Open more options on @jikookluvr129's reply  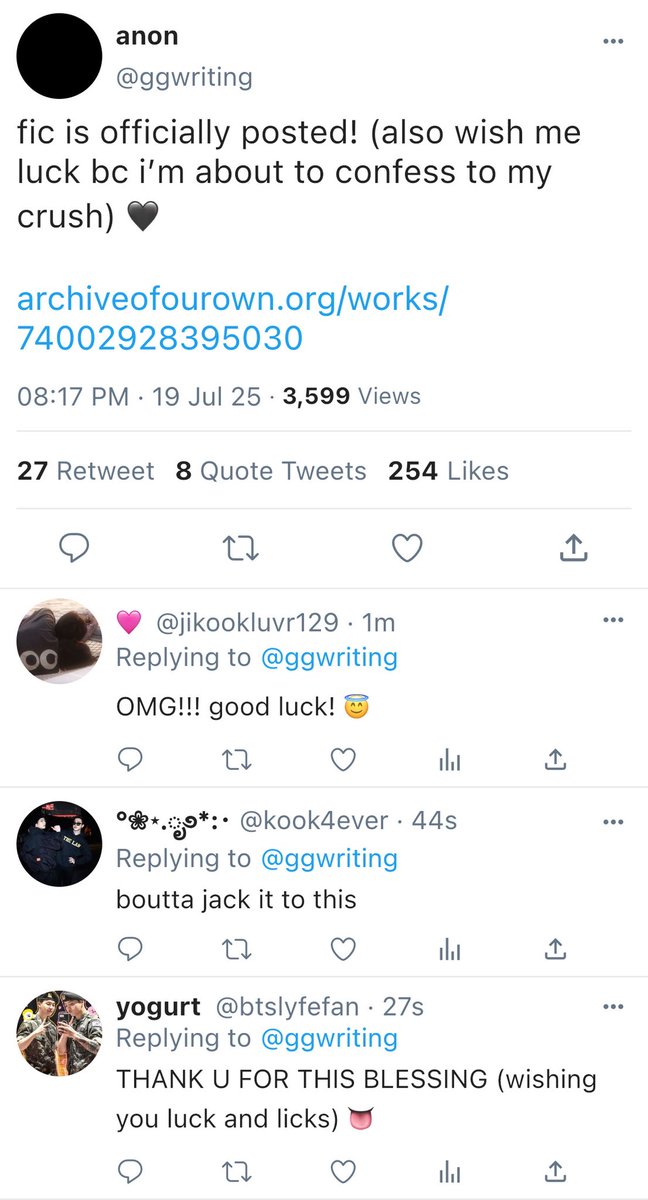point(613,621)
